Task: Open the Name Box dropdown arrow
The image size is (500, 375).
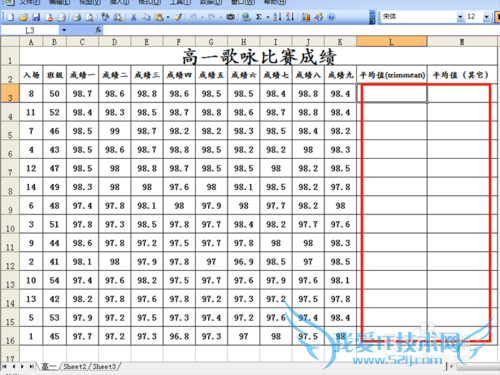Action: point(64,30)
